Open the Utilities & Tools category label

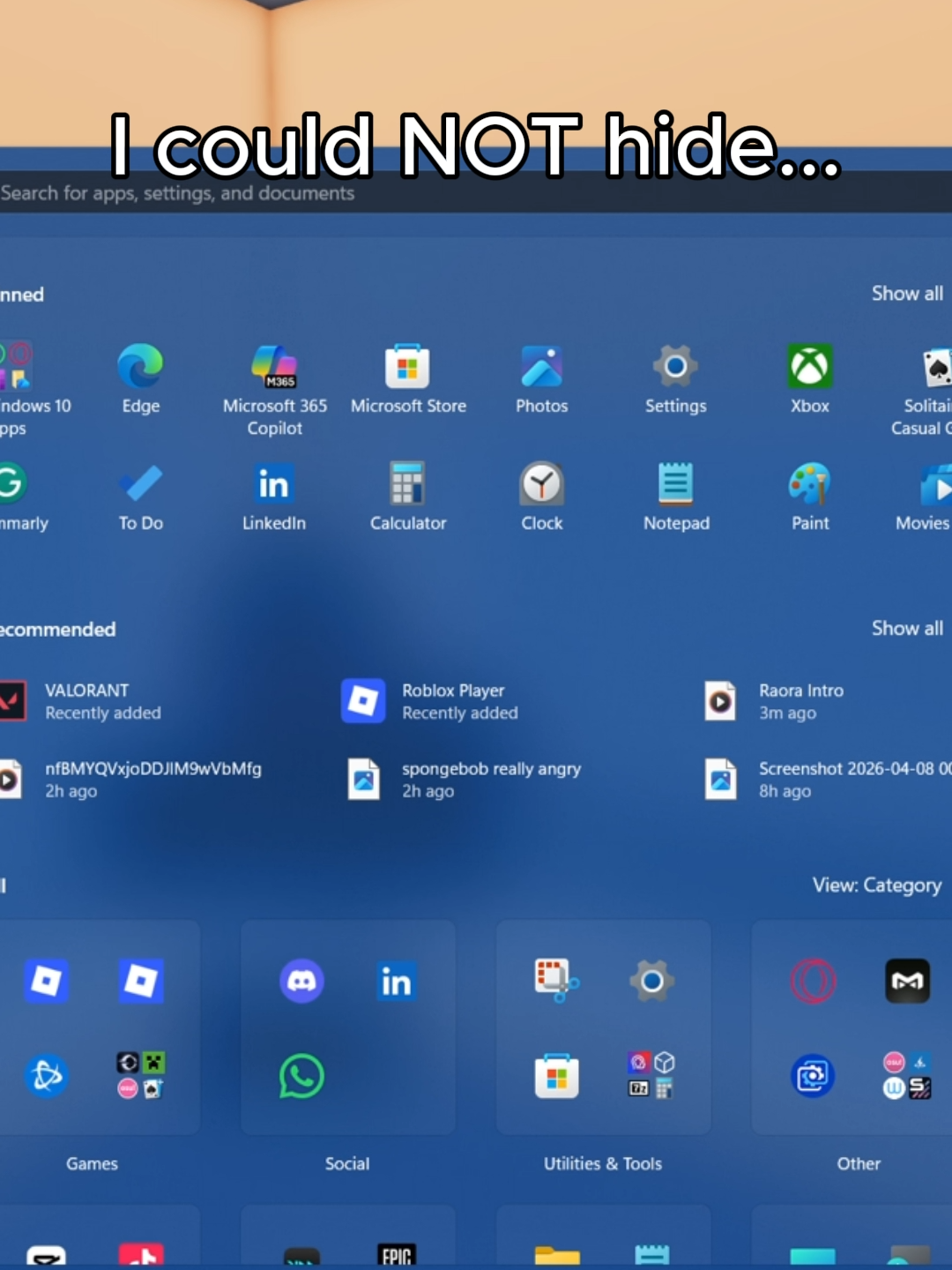[603, 1164]
